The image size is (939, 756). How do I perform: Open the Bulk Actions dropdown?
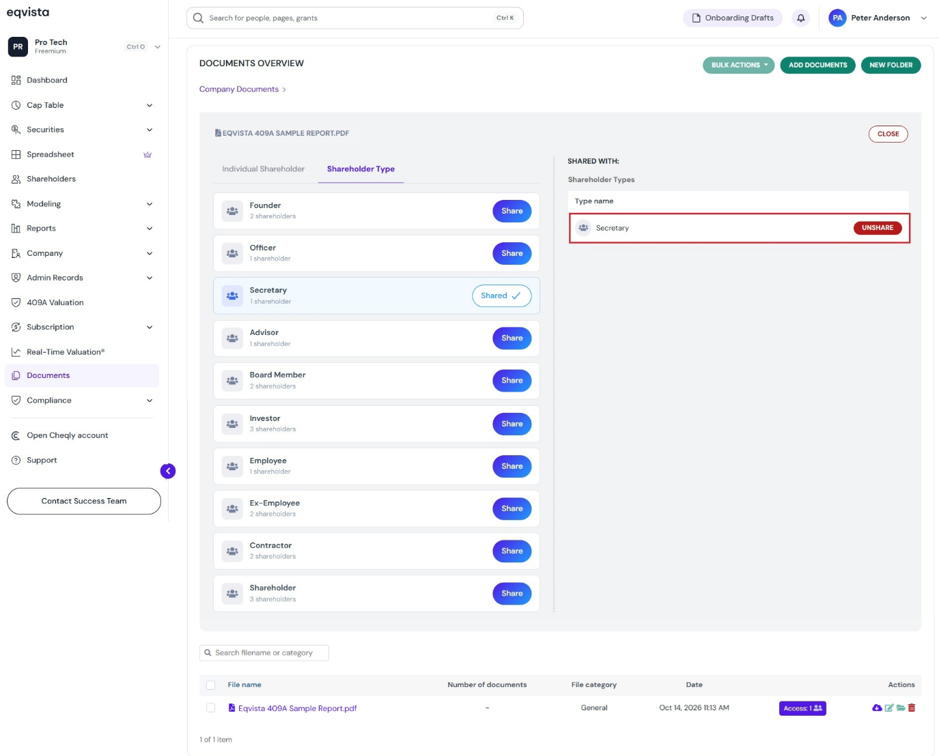(738, 65)
